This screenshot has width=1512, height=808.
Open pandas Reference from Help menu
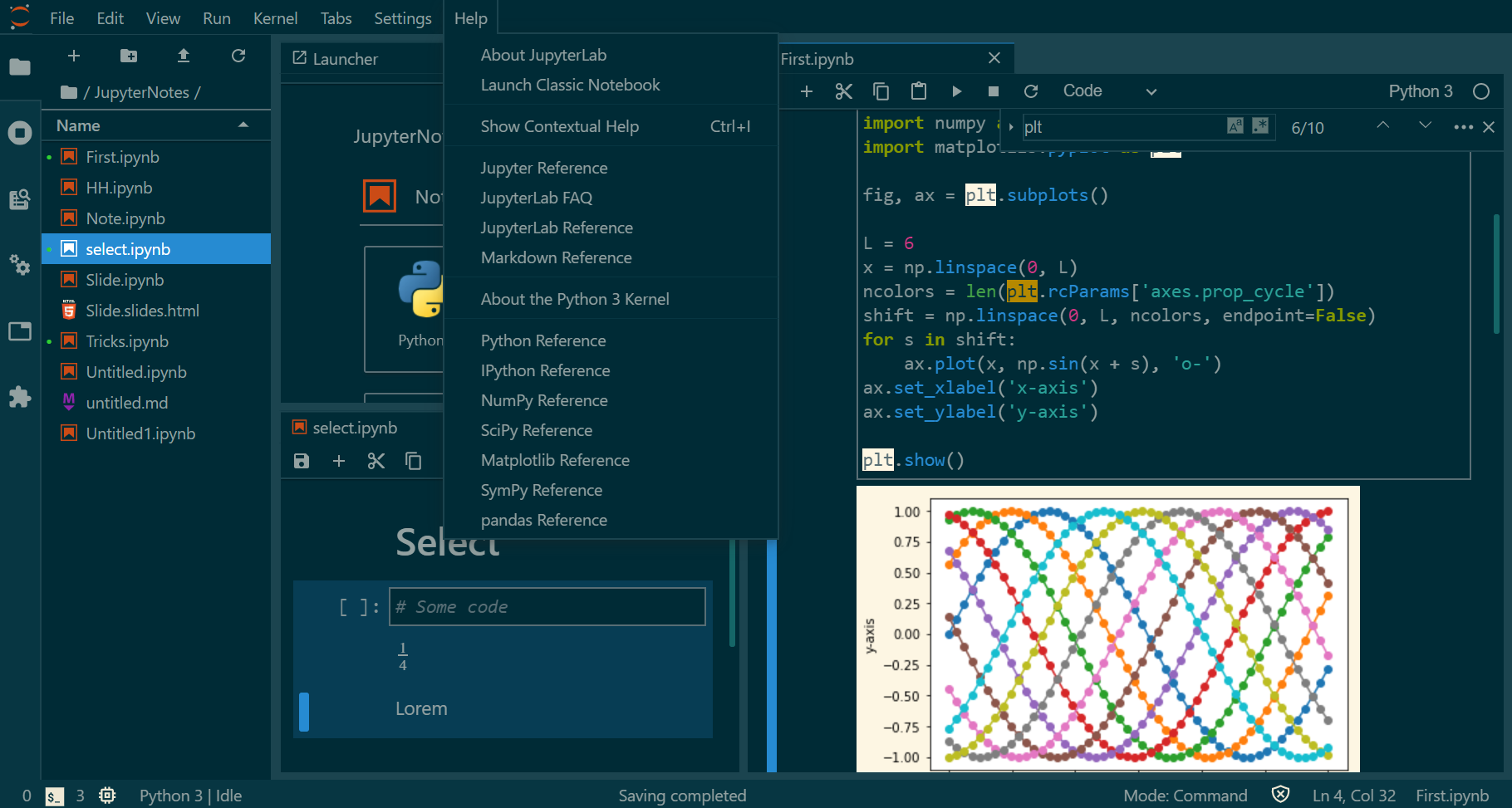(611, 520)
